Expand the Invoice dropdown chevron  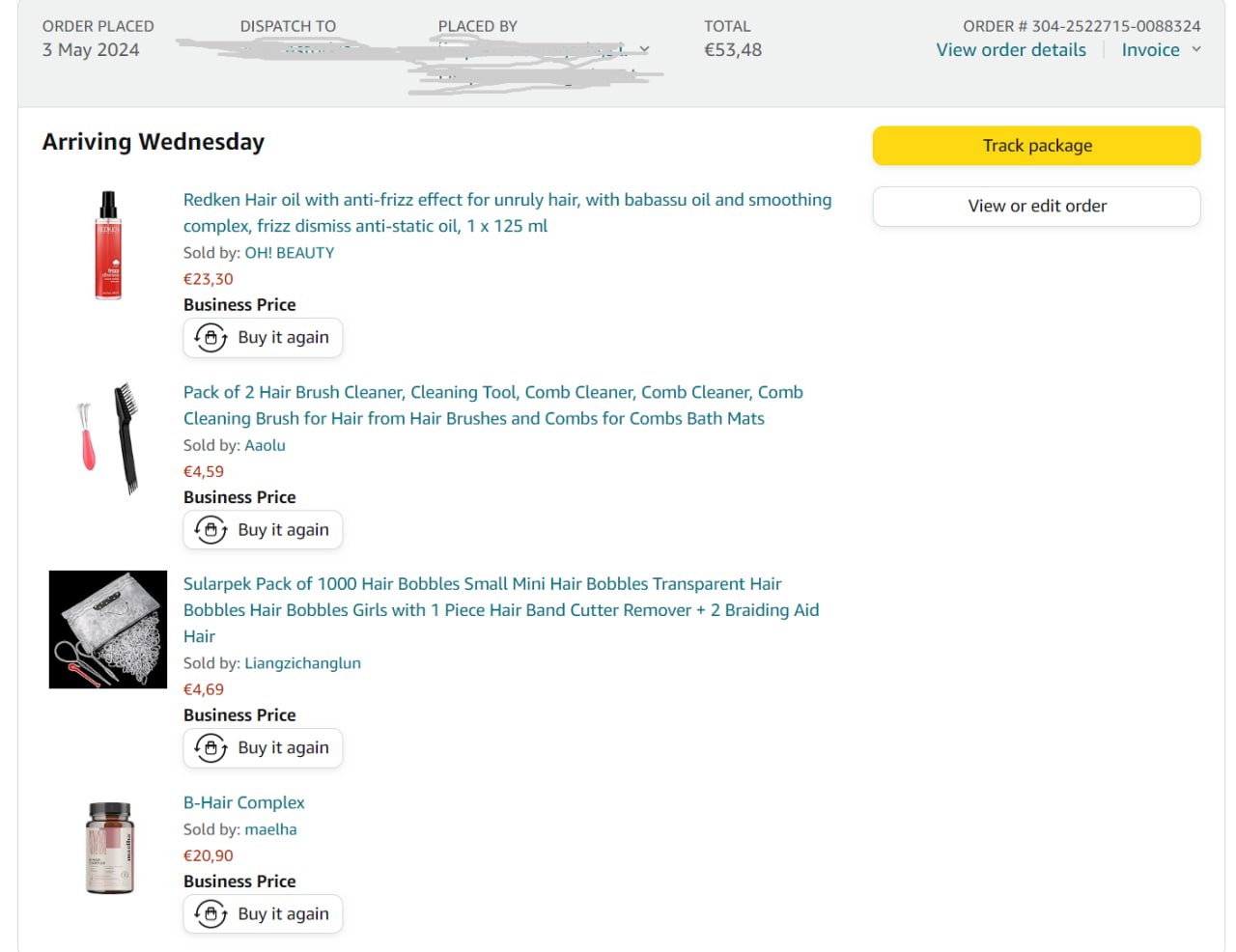tap(1196, 49)
